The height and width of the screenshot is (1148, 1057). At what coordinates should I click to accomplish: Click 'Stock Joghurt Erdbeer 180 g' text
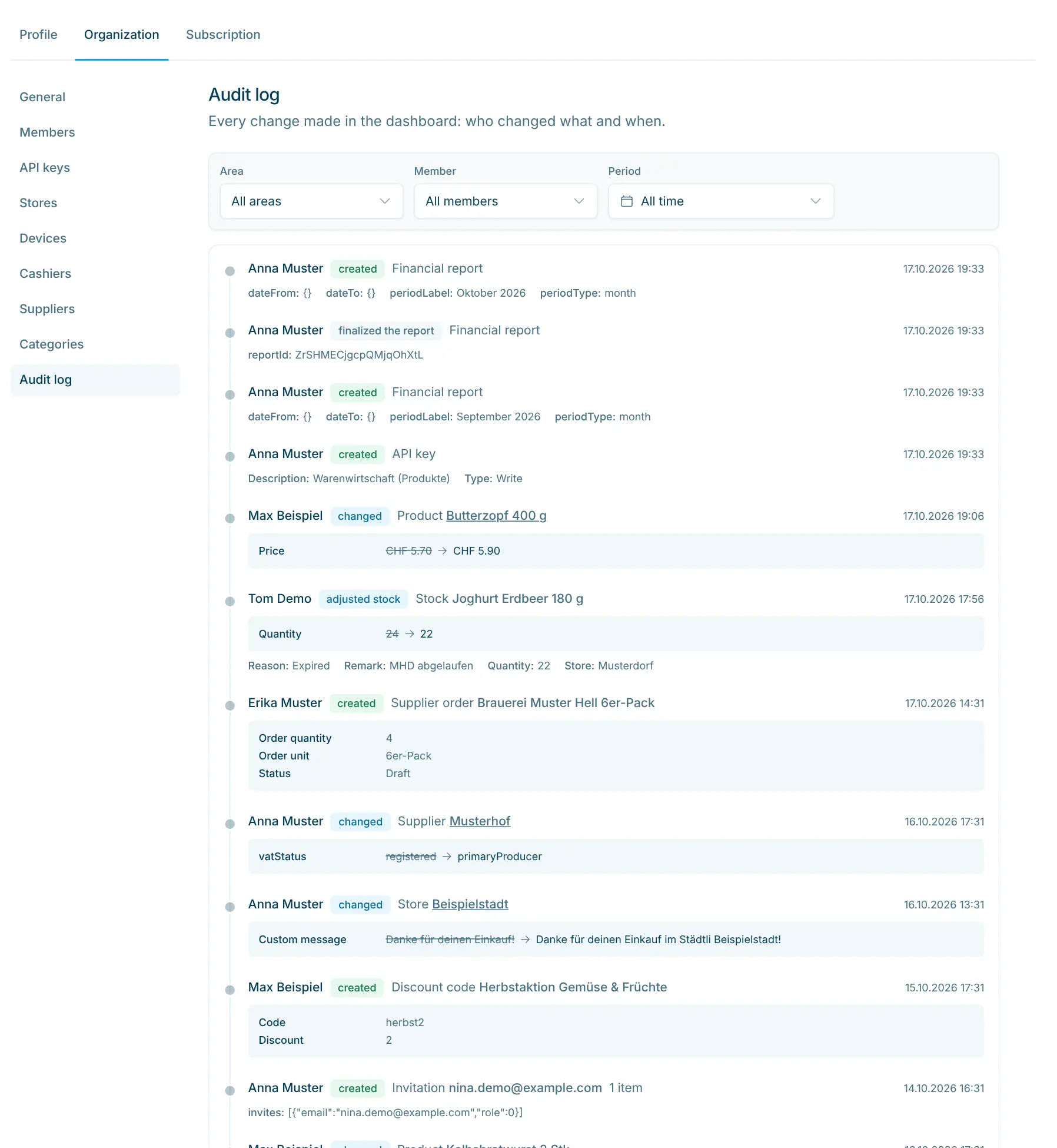[500, 599]
